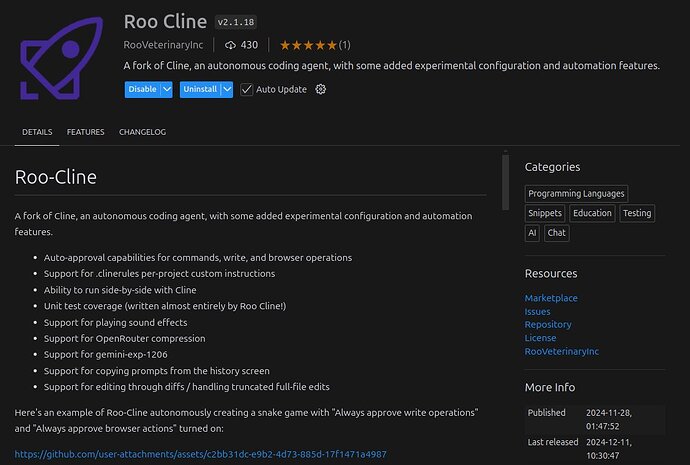Click the 'Unit test coverage' bullet

point(165,306)
